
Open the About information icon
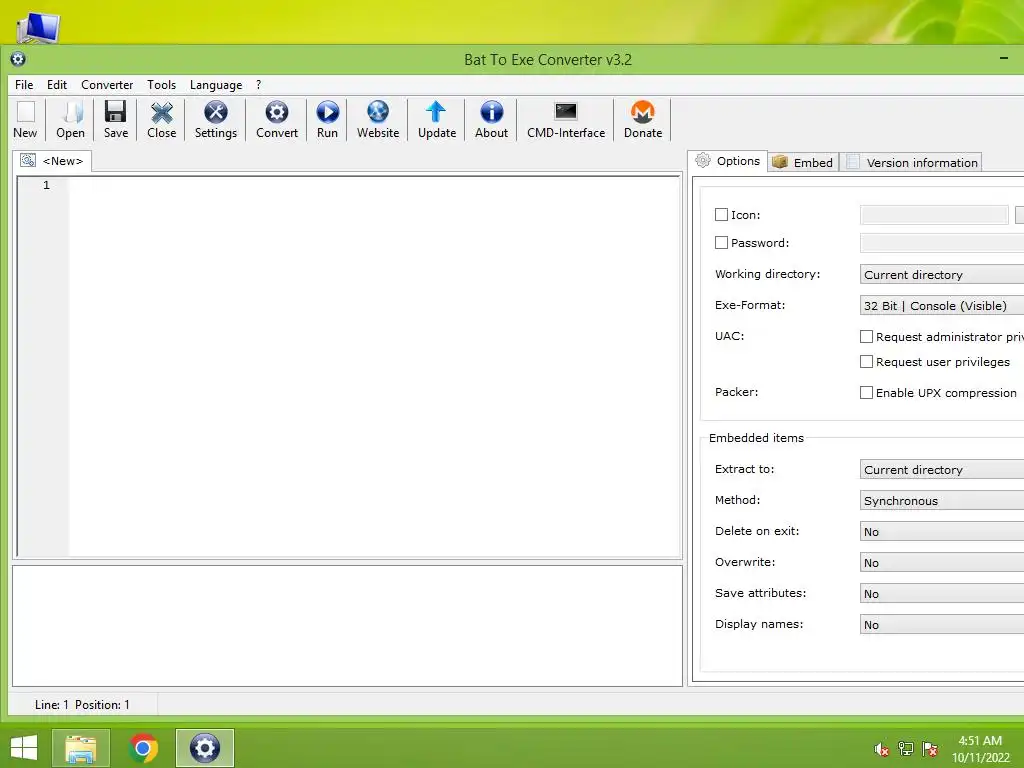click(x=491, y=120)
